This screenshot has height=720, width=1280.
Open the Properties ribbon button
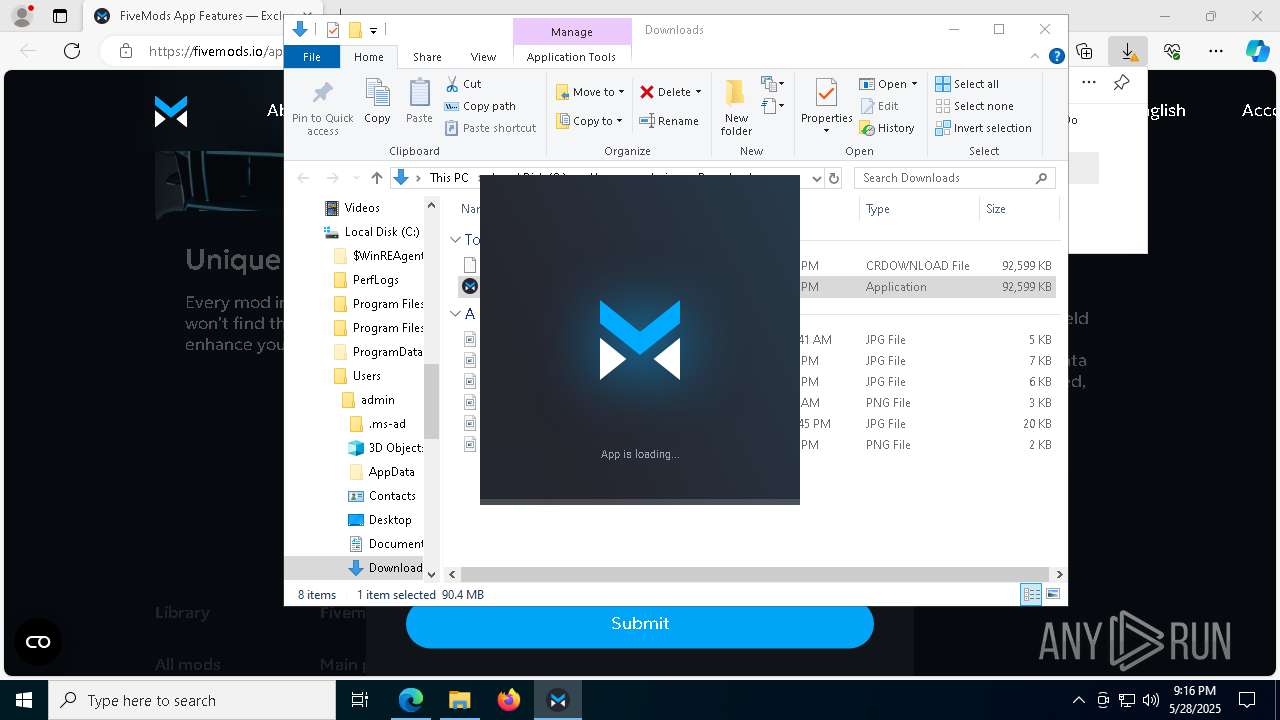[x=826, y=105]
